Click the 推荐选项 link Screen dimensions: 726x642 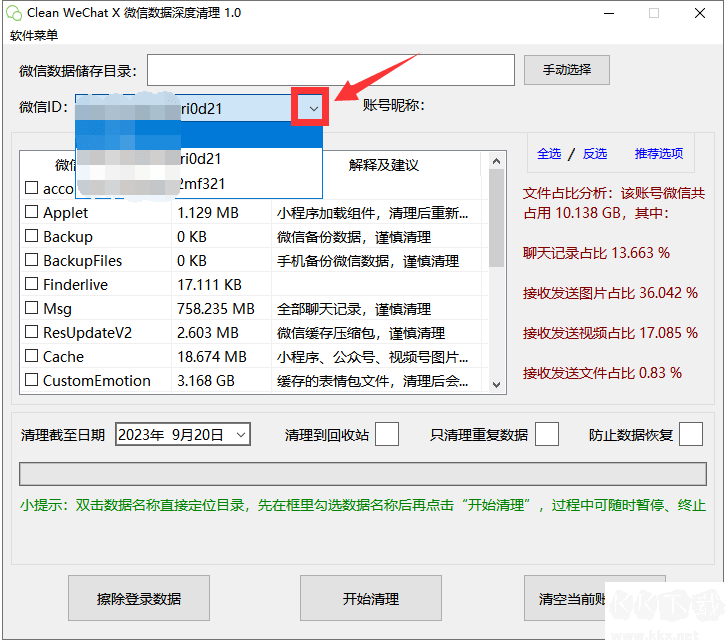point(658,153)
